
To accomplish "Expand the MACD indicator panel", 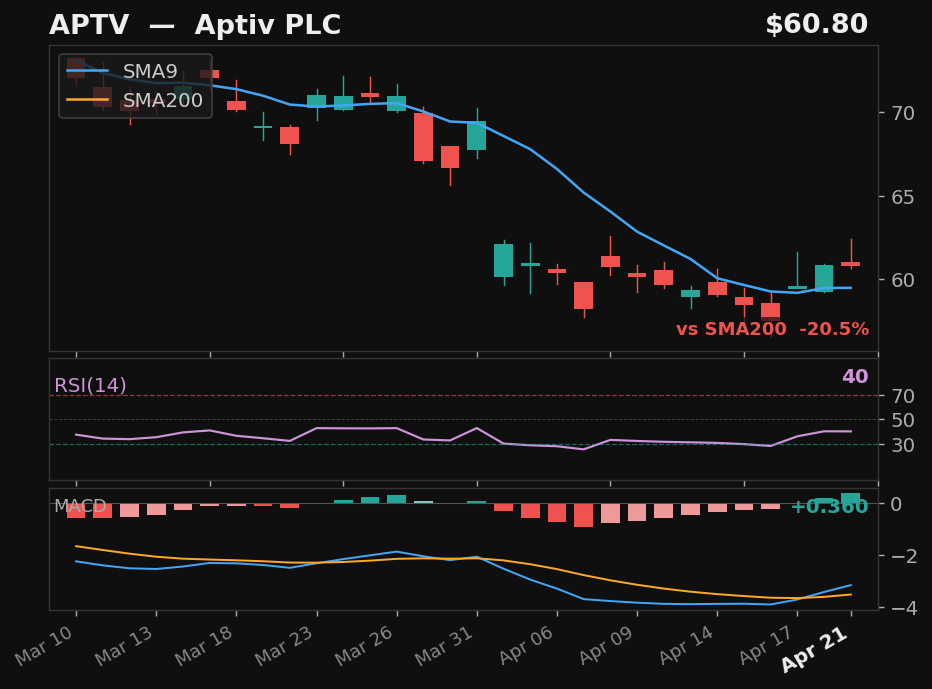I will [x=460, y=550].
